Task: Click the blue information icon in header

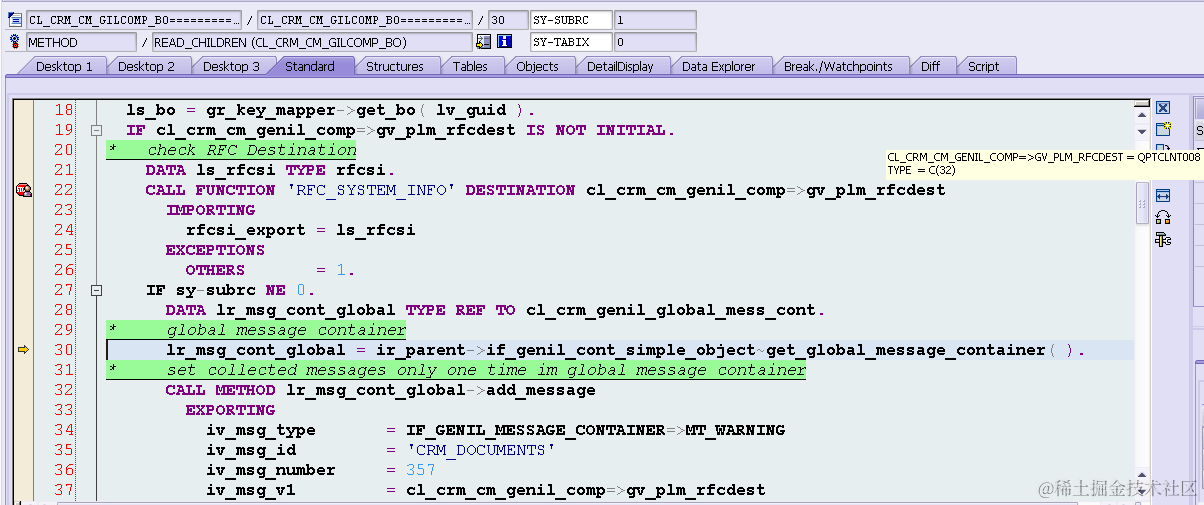Action: click(504, 42)
